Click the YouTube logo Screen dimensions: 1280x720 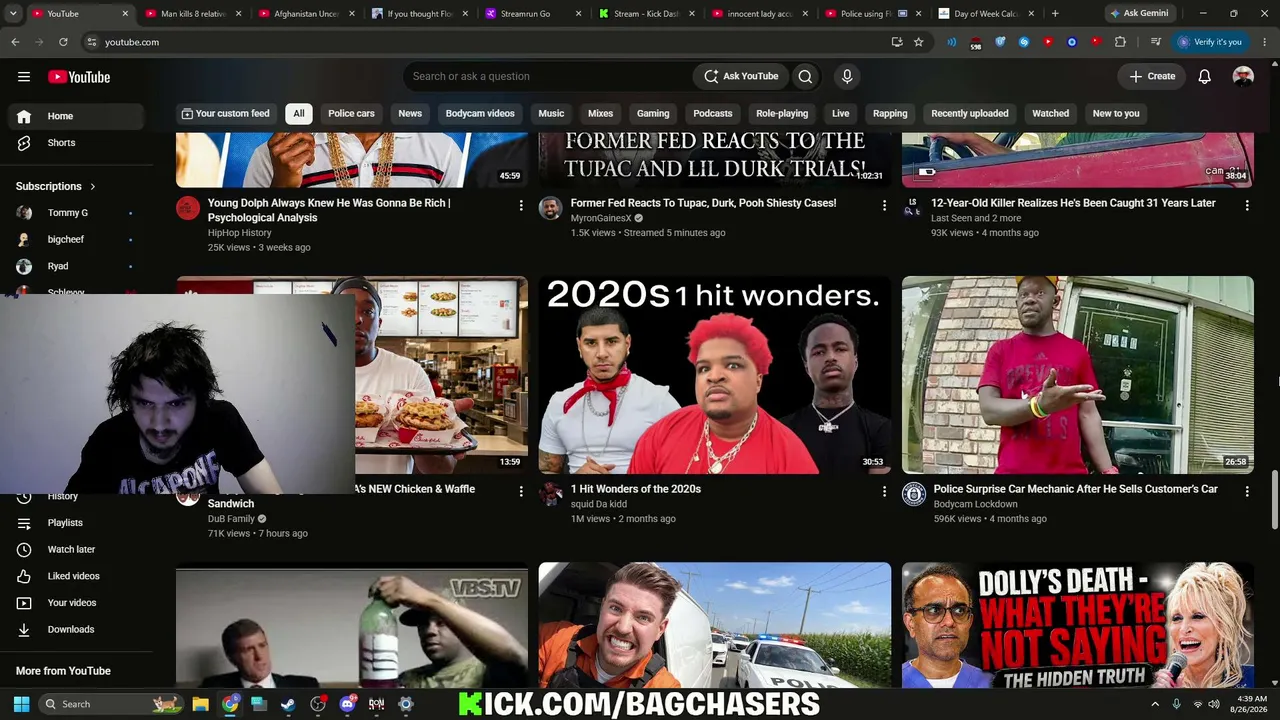tap(79, 77)
